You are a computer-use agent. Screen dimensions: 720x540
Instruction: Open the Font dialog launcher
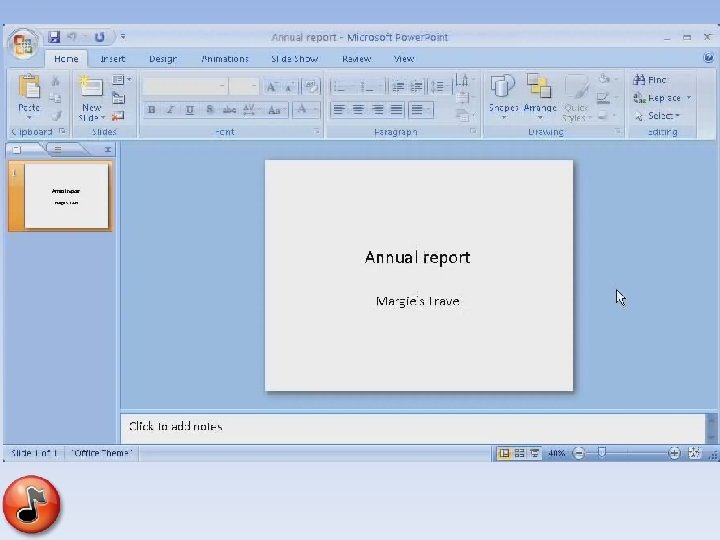tap(317, 132)
